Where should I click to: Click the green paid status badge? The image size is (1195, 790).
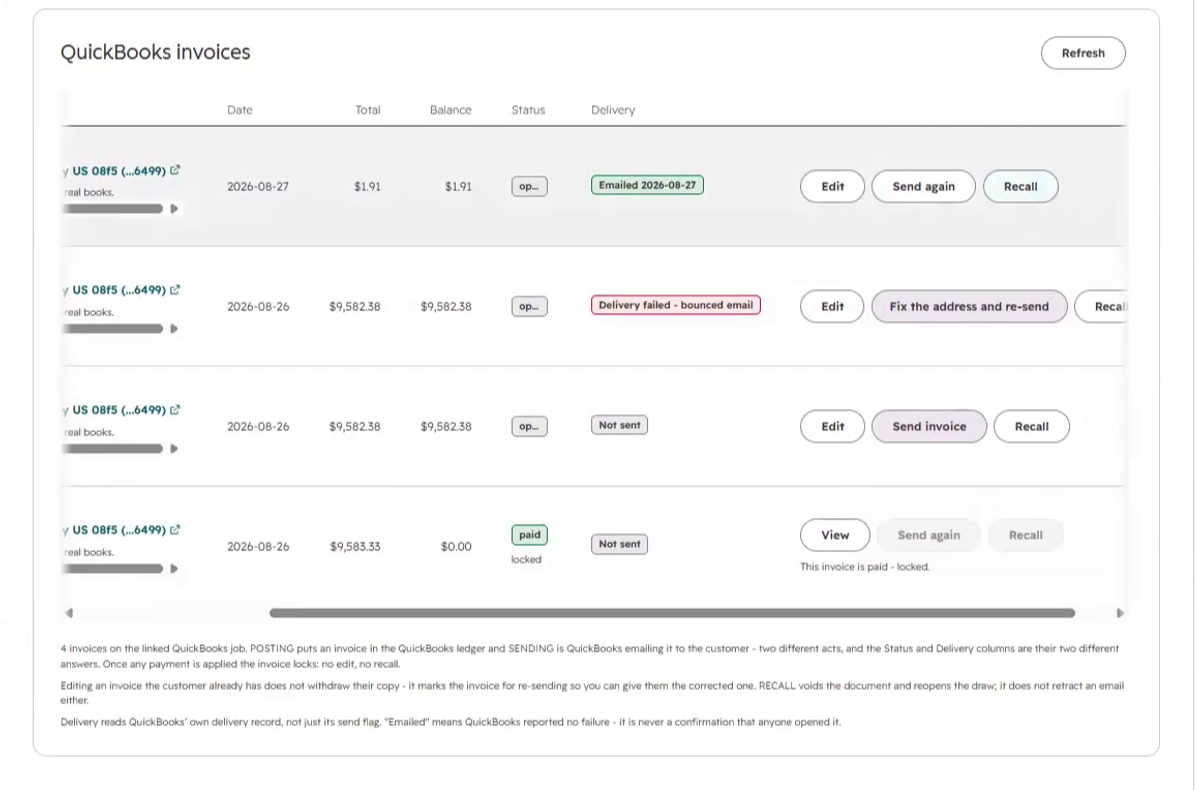[x=530, y=535]
